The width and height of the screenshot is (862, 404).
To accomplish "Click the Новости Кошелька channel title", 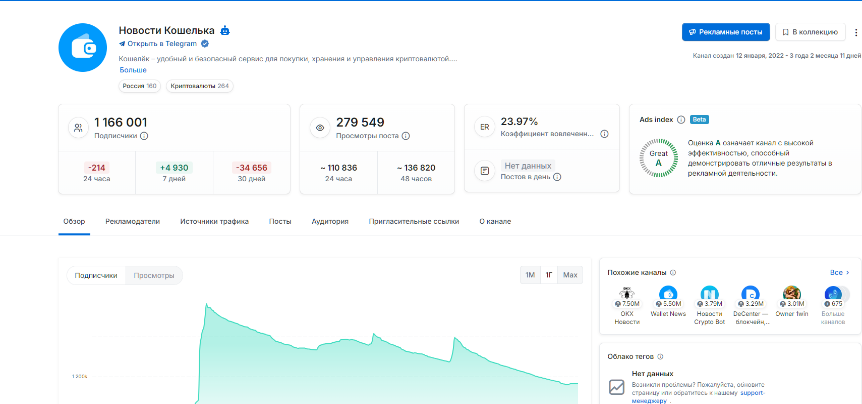I will (167, 30).
